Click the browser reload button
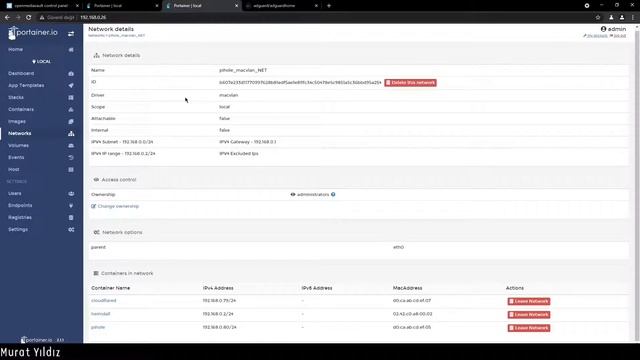Viewport: 640px width, 360px height. pyautogui.click(x=29, y=18)
